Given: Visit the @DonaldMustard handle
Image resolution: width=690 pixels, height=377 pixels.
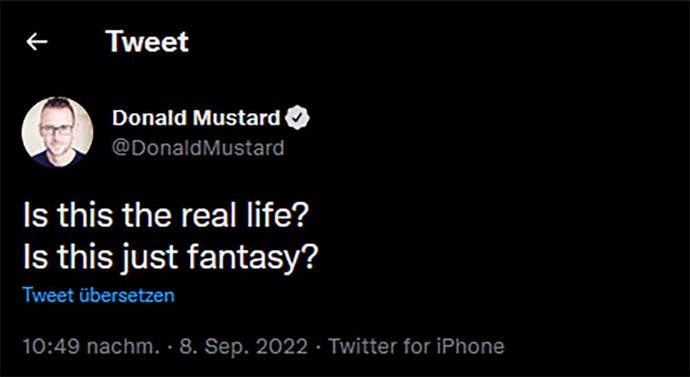Looking at the screenshot, I should tap(198, 148).
